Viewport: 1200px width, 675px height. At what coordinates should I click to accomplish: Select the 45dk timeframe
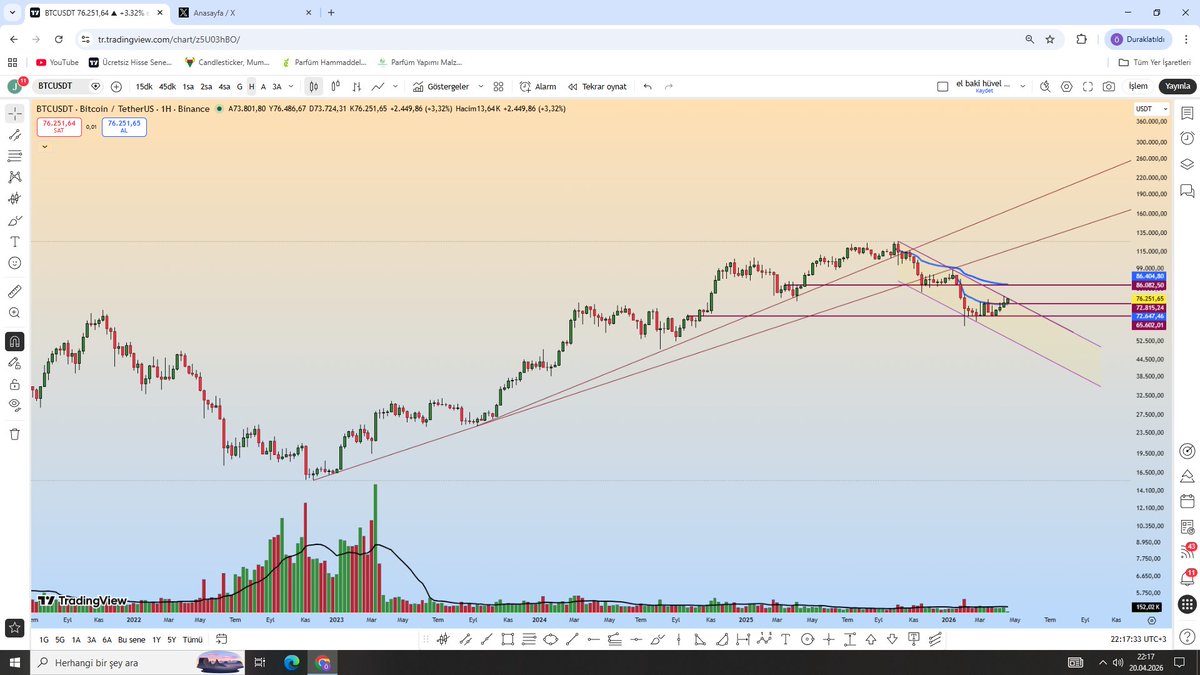pyautogui.click(x=167, y=87)
